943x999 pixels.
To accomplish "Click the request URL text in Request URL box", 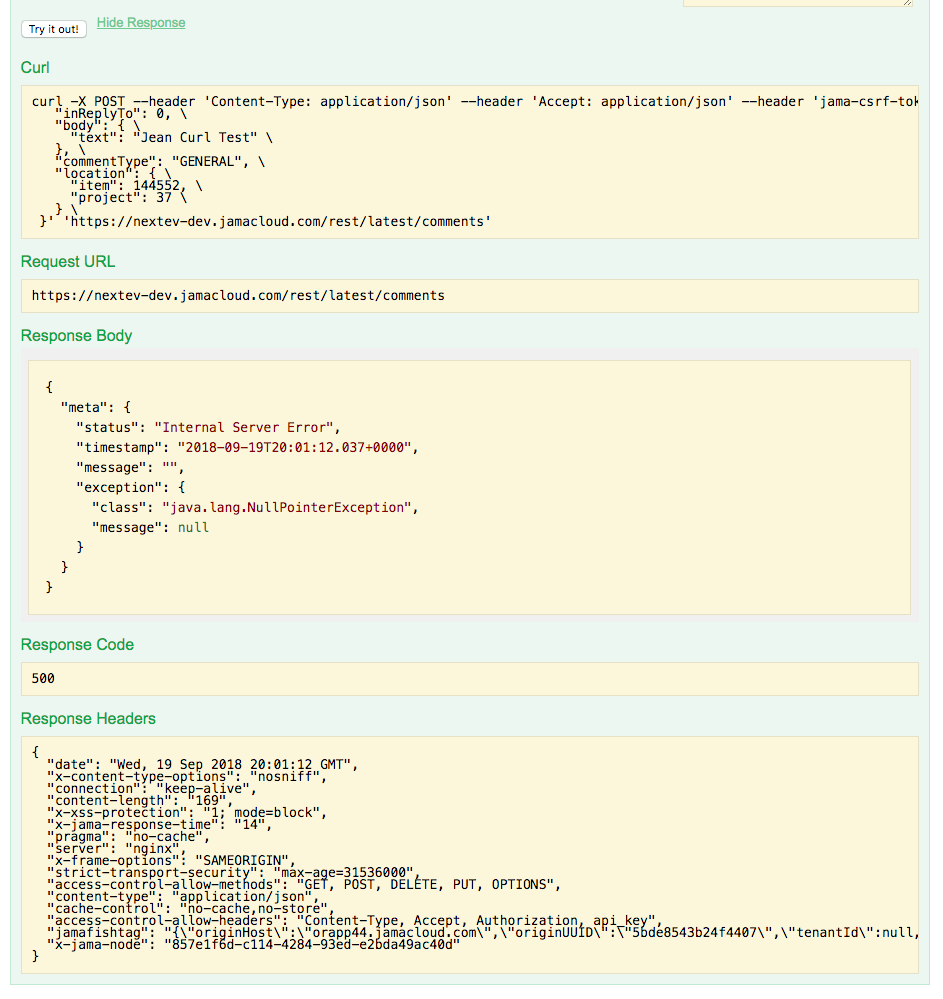I will tap(238, 296).
